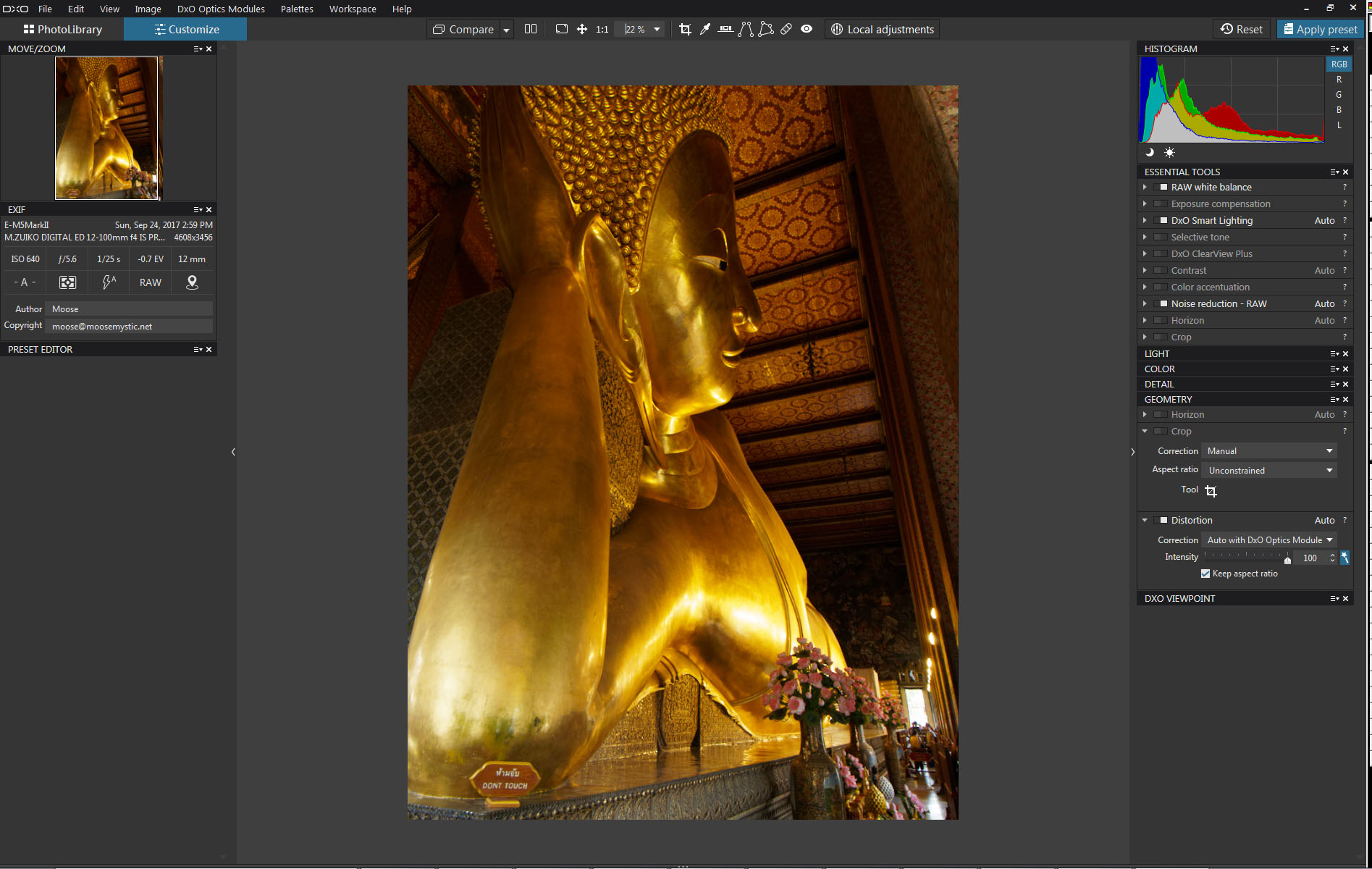Click the red-eye toolbar icon
Viewport: 1372px width, 869px height.
point(807,29)
